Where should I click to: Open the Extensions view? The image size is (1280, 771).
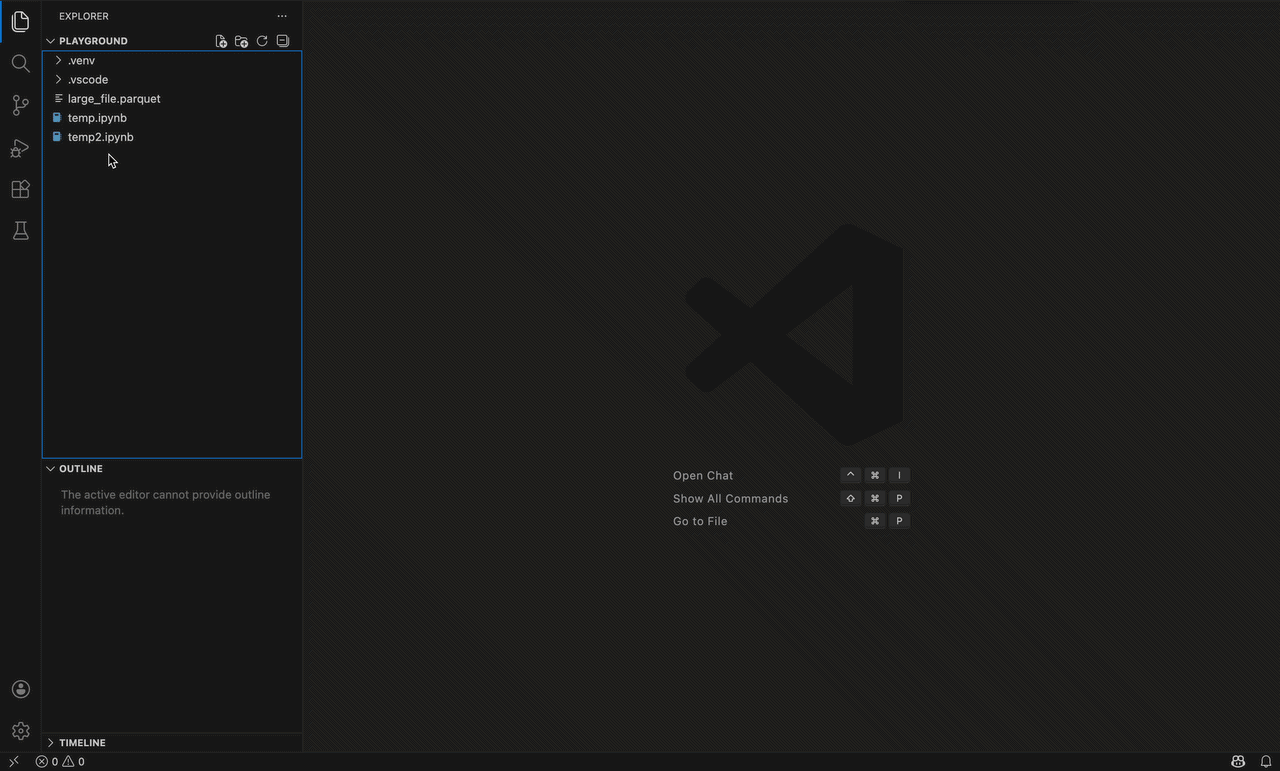[20, 189]
